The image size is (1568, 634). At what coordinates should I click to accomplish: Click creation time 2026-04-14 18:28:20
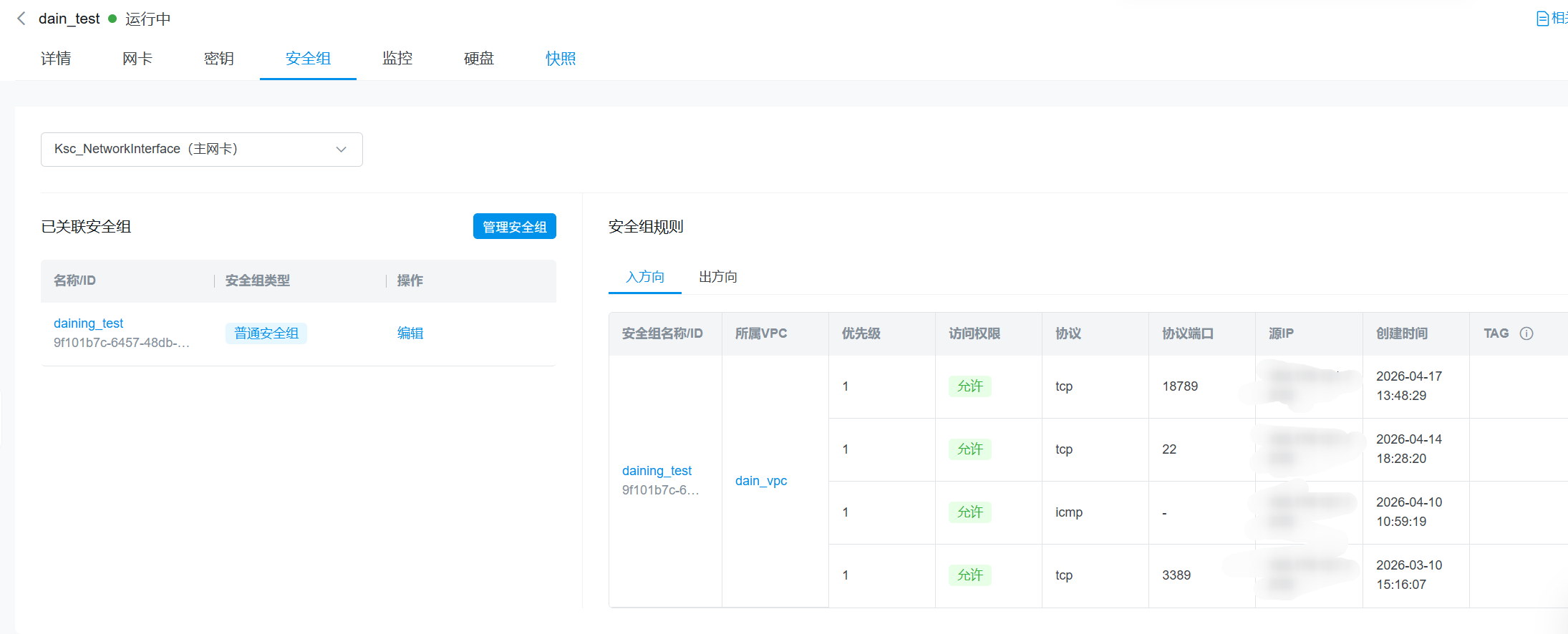[1409, 449]
